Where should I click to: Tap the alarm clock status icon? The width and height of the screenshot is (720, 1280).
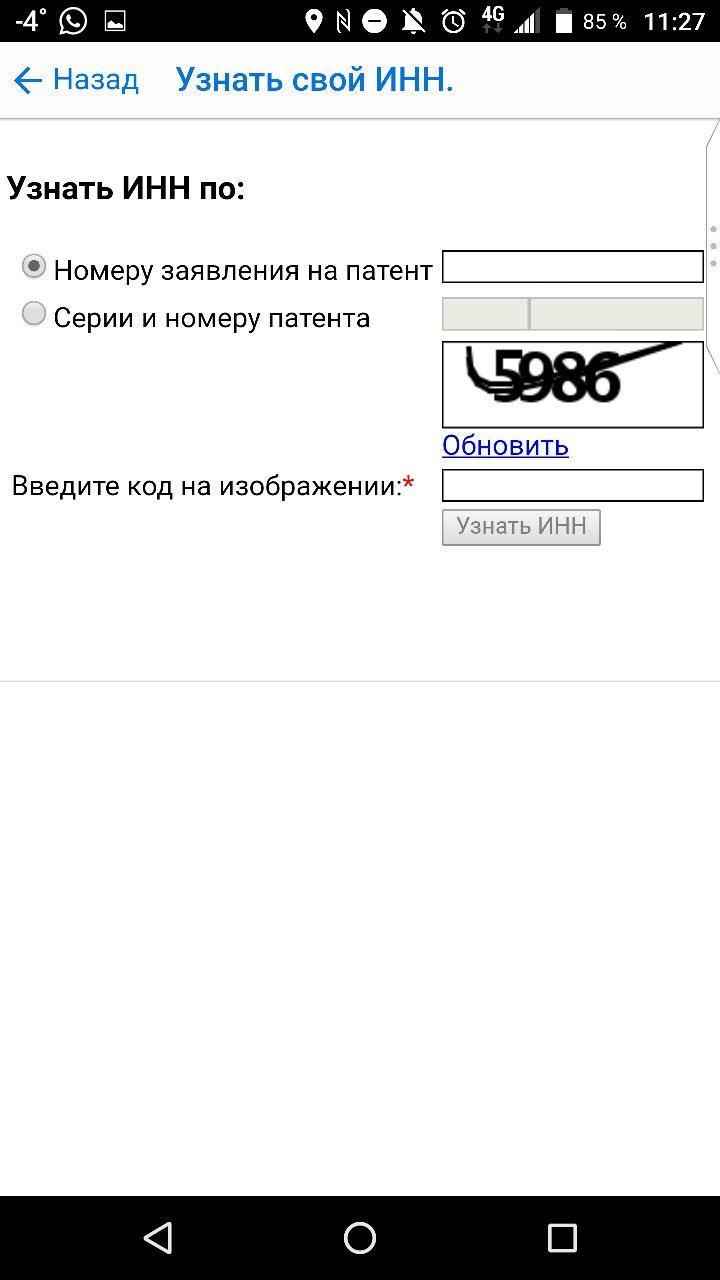[x=454, y=21]
